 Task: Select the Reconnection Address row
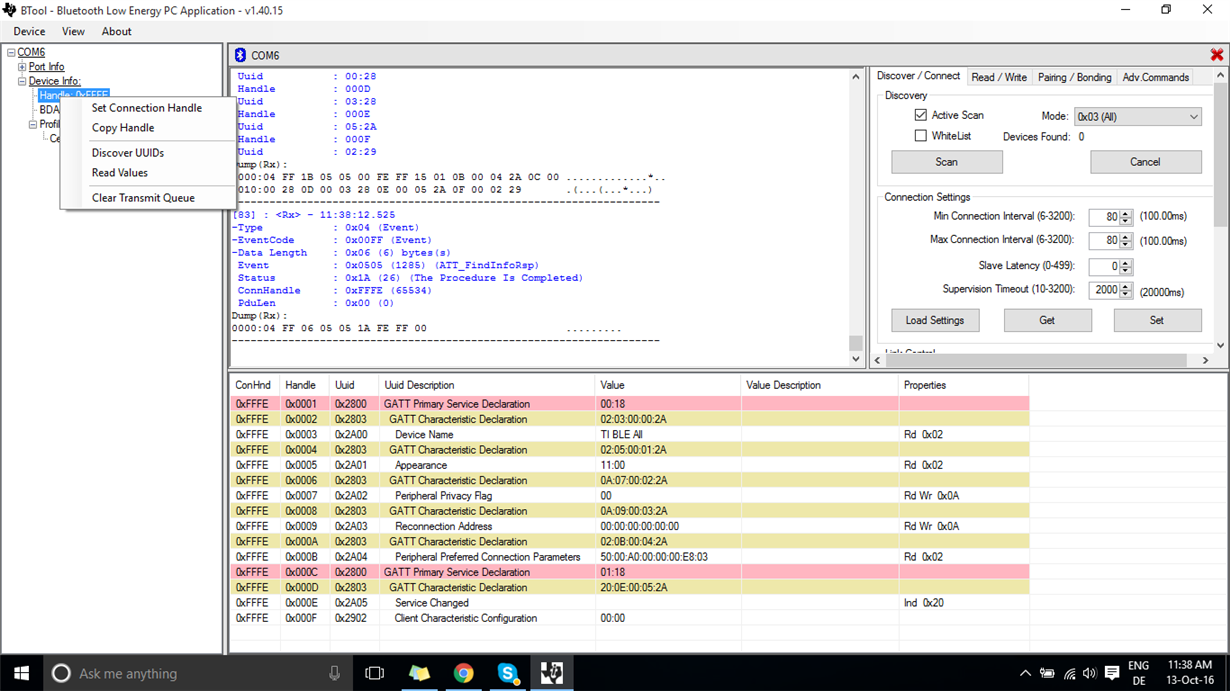pos(630,526)
